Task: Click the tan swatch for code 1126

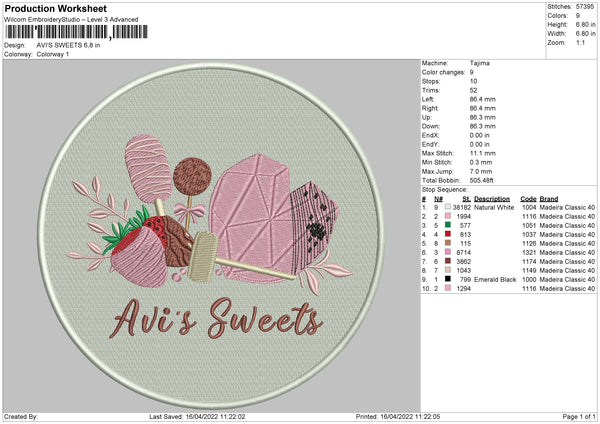Action: tap(448, 243)
